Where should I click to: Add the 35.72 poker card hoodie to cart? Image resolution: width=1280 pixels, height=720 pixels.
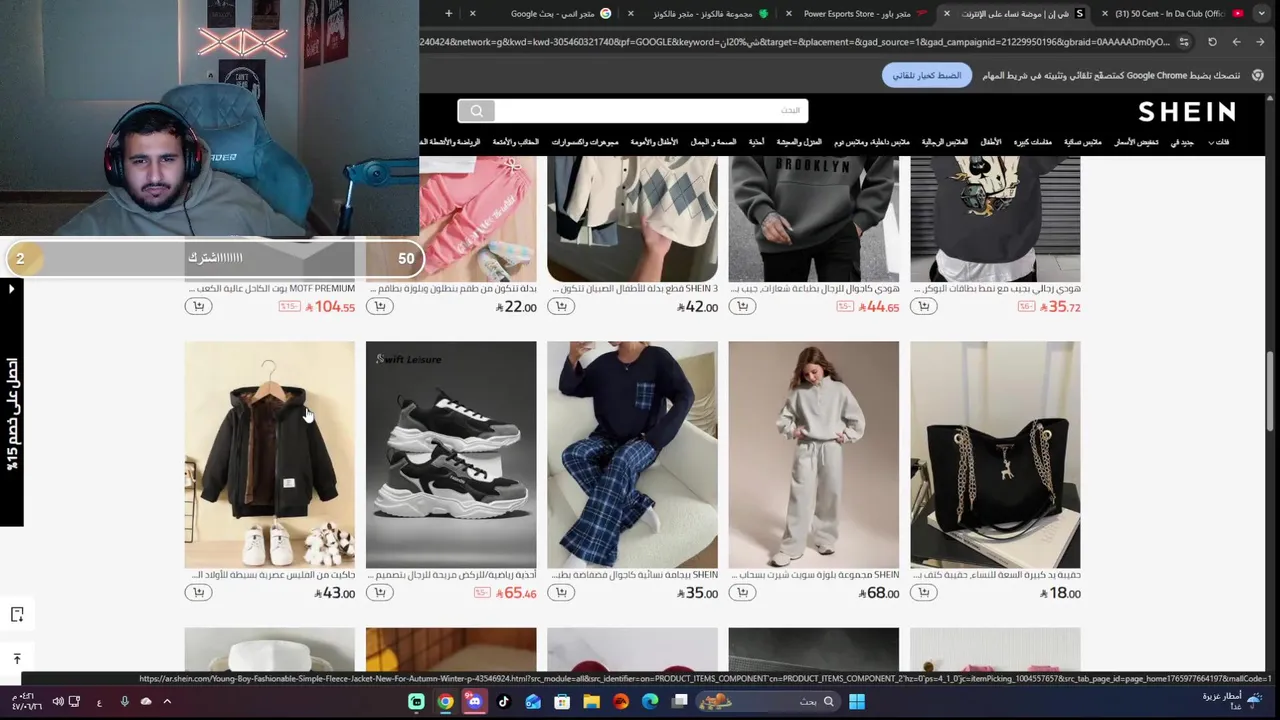tap(923, 306)
